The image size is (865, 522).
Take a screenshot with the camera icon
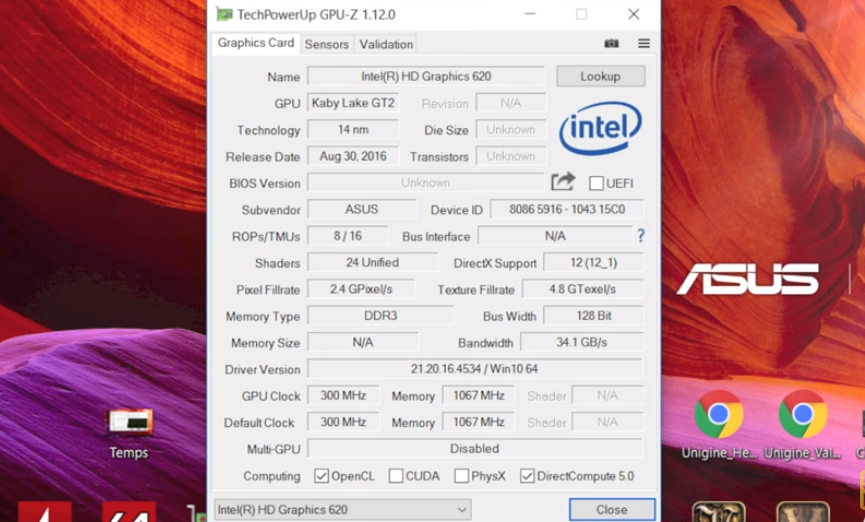(612, 44)
